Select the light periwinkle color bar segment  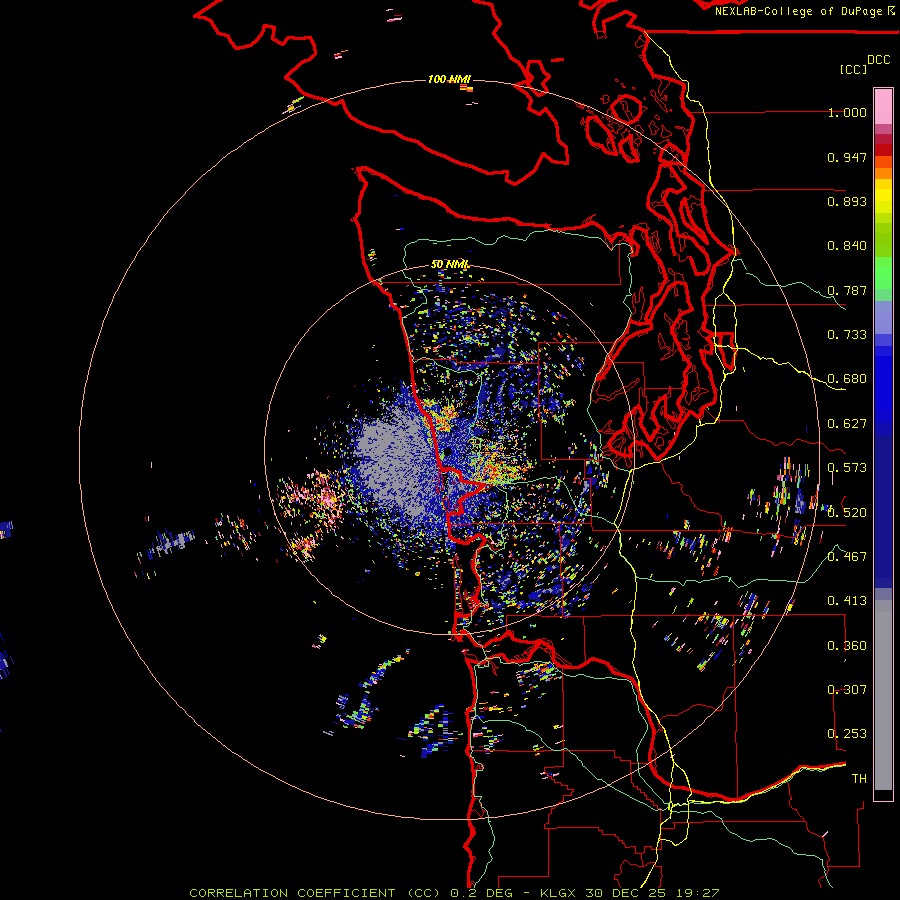pos(883,317)
